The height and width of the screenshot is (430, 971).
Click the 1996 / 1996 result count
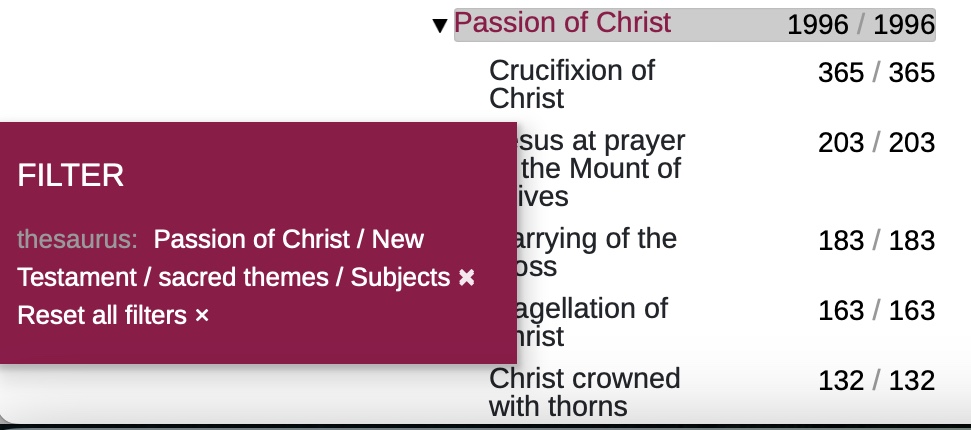[x=860, y=25]
